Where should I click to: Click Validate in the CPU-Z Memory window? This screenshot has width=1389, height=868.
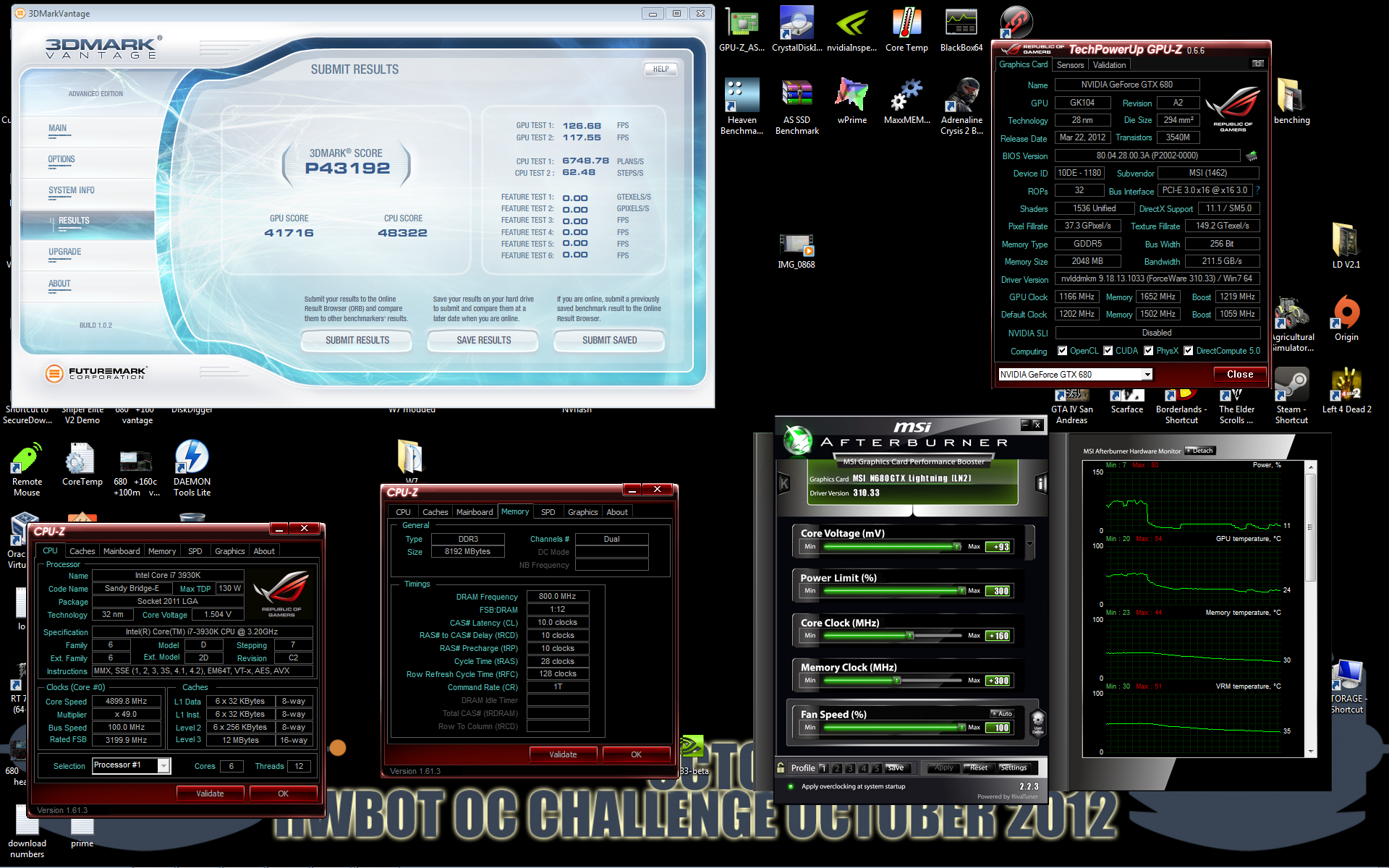pyautogui.click(x=563, y=754)
